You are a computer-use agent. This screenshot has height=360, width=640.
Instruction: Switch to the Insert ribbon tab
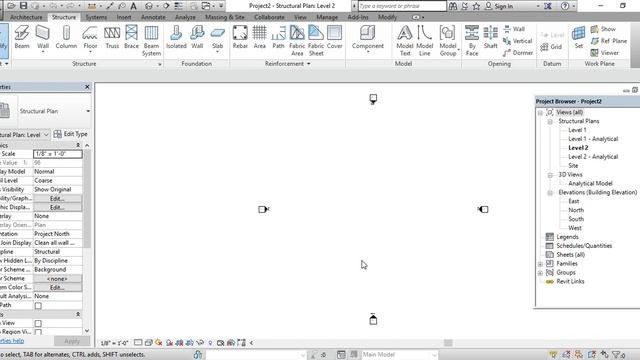tap(124, 17)
